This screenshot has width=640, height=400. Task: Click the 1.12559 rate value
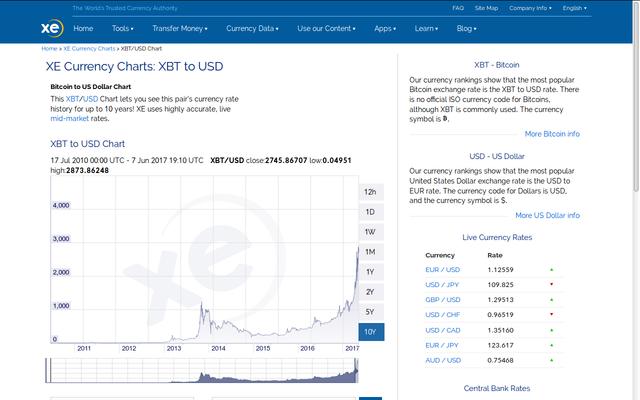tap(500, 270)
